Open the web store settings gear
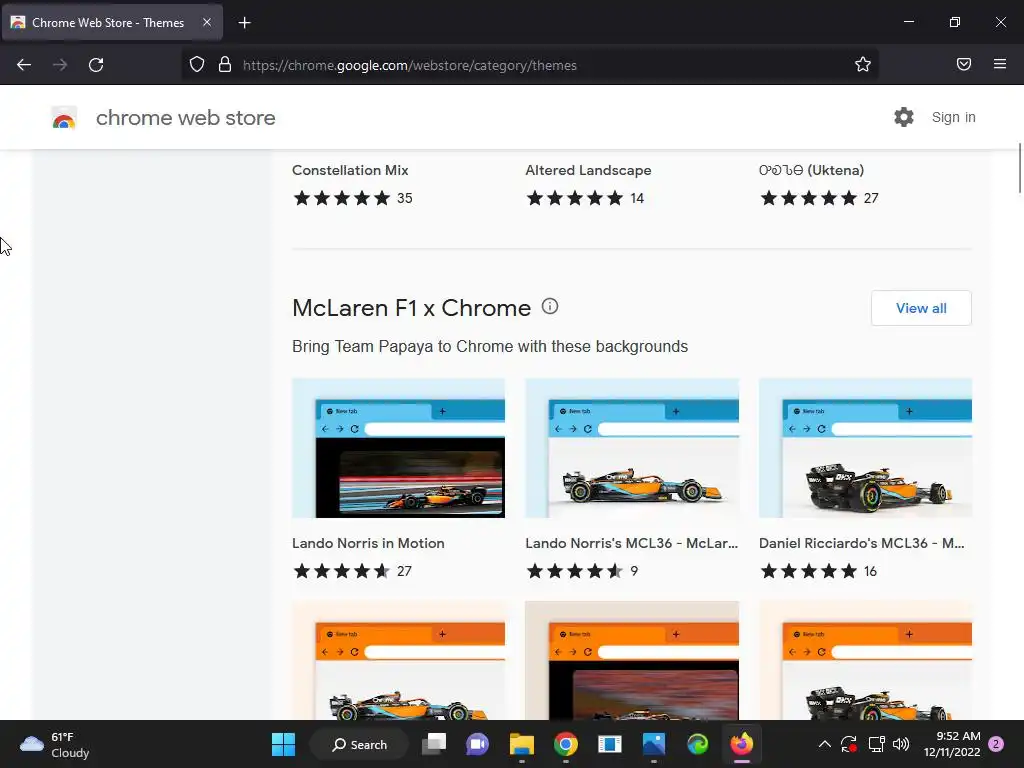This screenshot has width=1024, height=768. click(x=904, y=117)
